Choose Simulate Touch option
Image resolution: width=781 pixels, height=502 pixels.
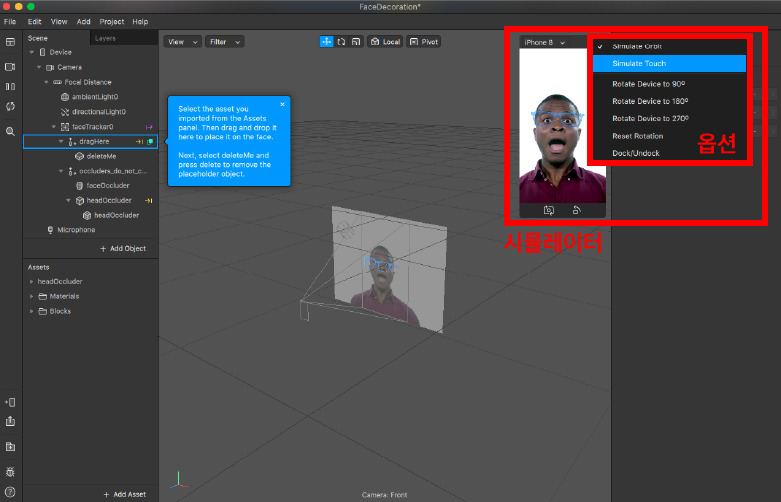(x=669, y=63)
